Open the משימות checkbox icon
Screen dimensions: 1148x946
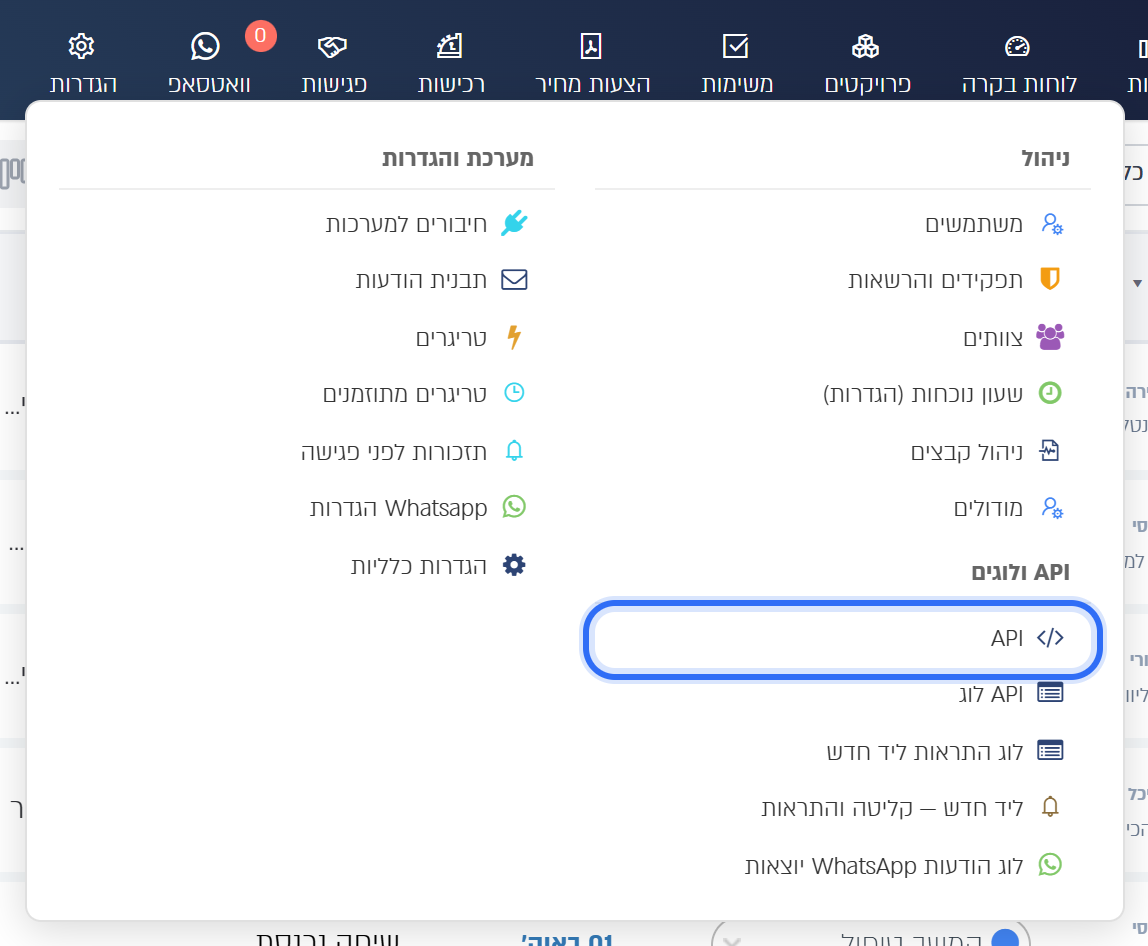[x=736, y=46]
